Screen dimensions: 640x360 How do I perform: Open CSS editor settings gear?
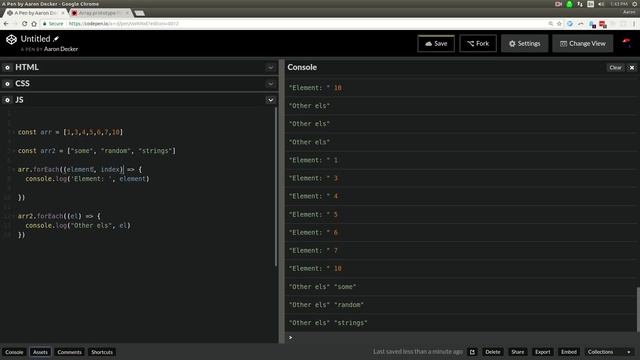click(x=7, y=84)
